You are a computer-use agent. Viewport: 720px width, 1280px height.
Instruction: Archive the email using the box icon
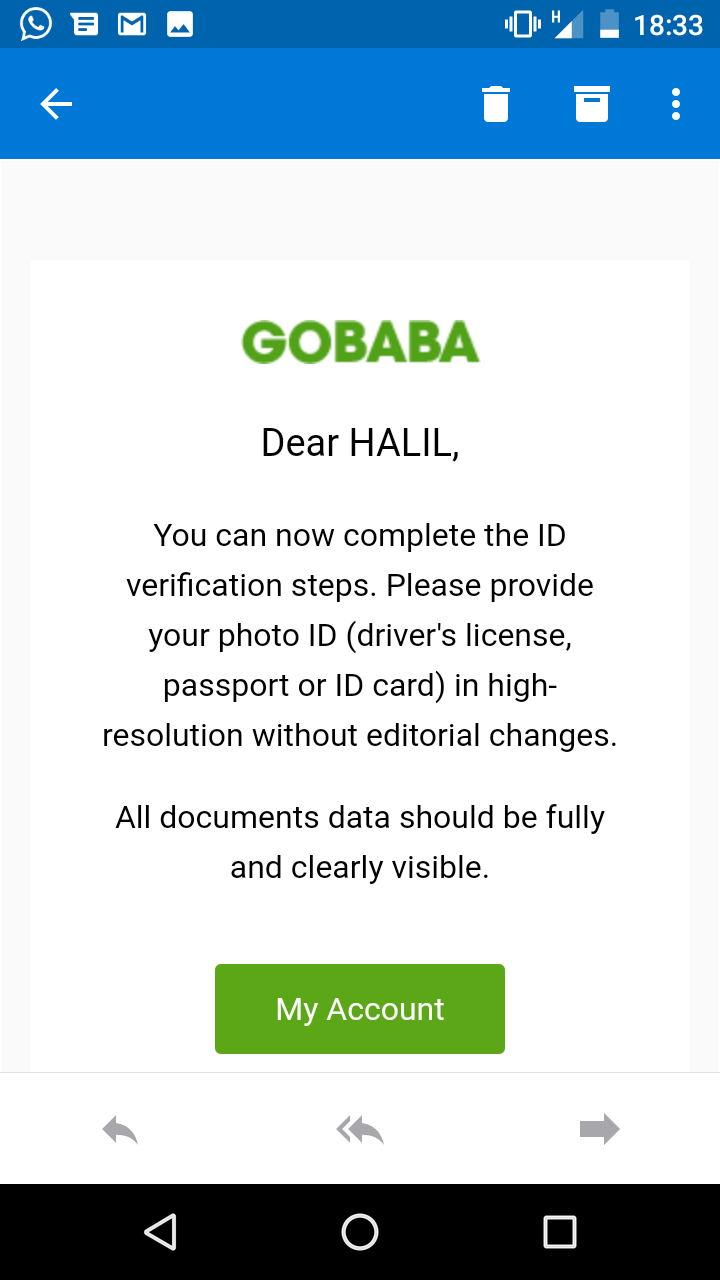[592, 104]
